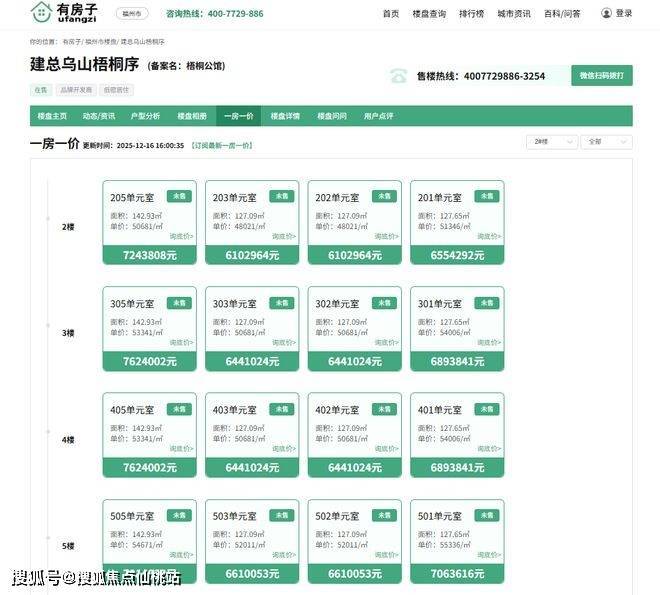Click the 在售 tag
The image size is (660, 595).
pos(41,90)
